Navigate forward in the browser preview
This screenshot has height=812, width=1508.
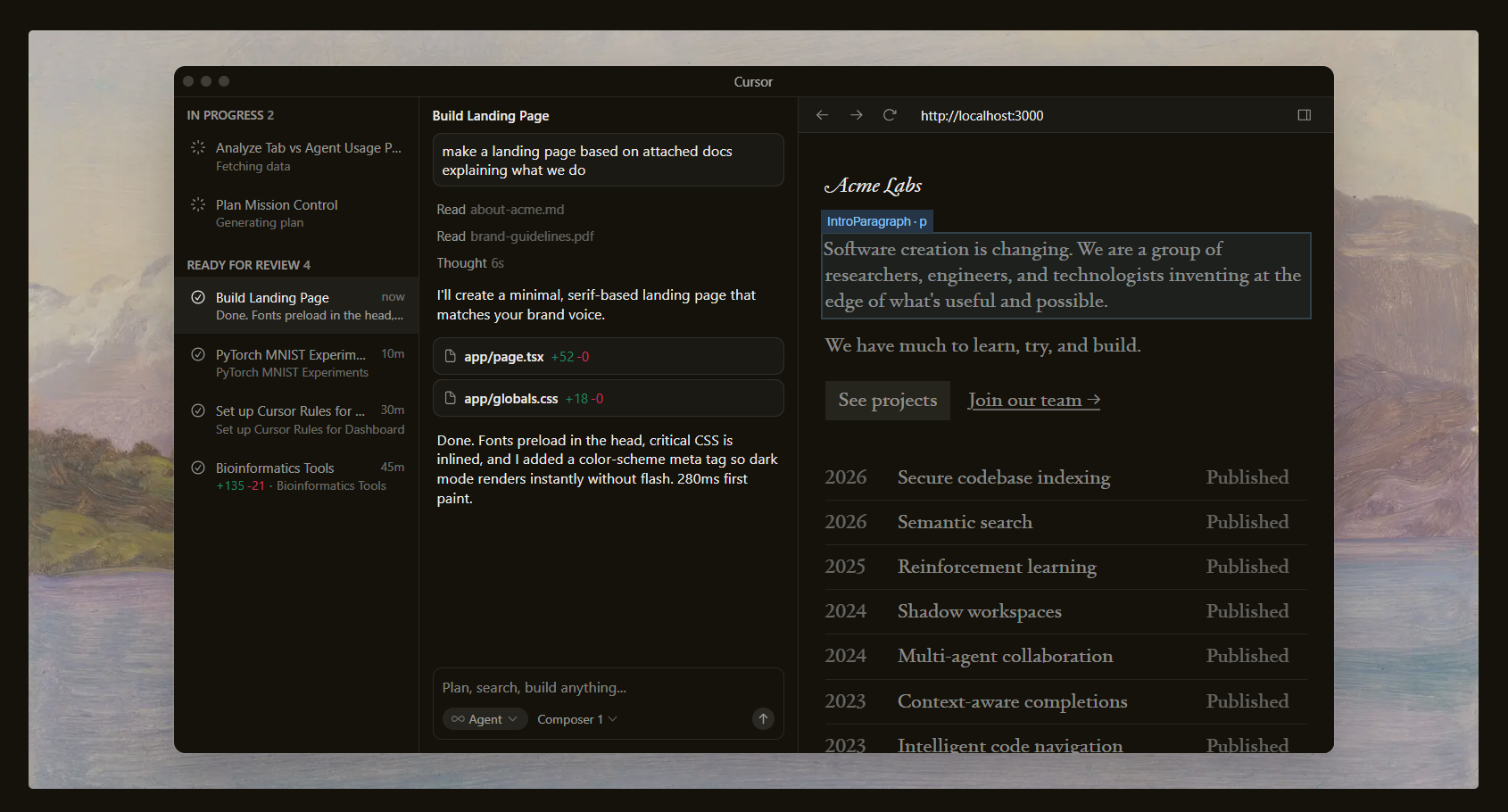coord(856,114)
